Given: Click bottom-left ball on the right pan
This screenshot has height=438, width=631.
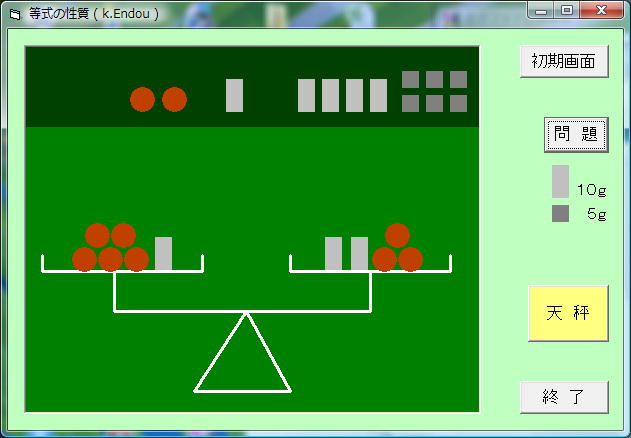Looking at the screenshot, I should [385, 259].
